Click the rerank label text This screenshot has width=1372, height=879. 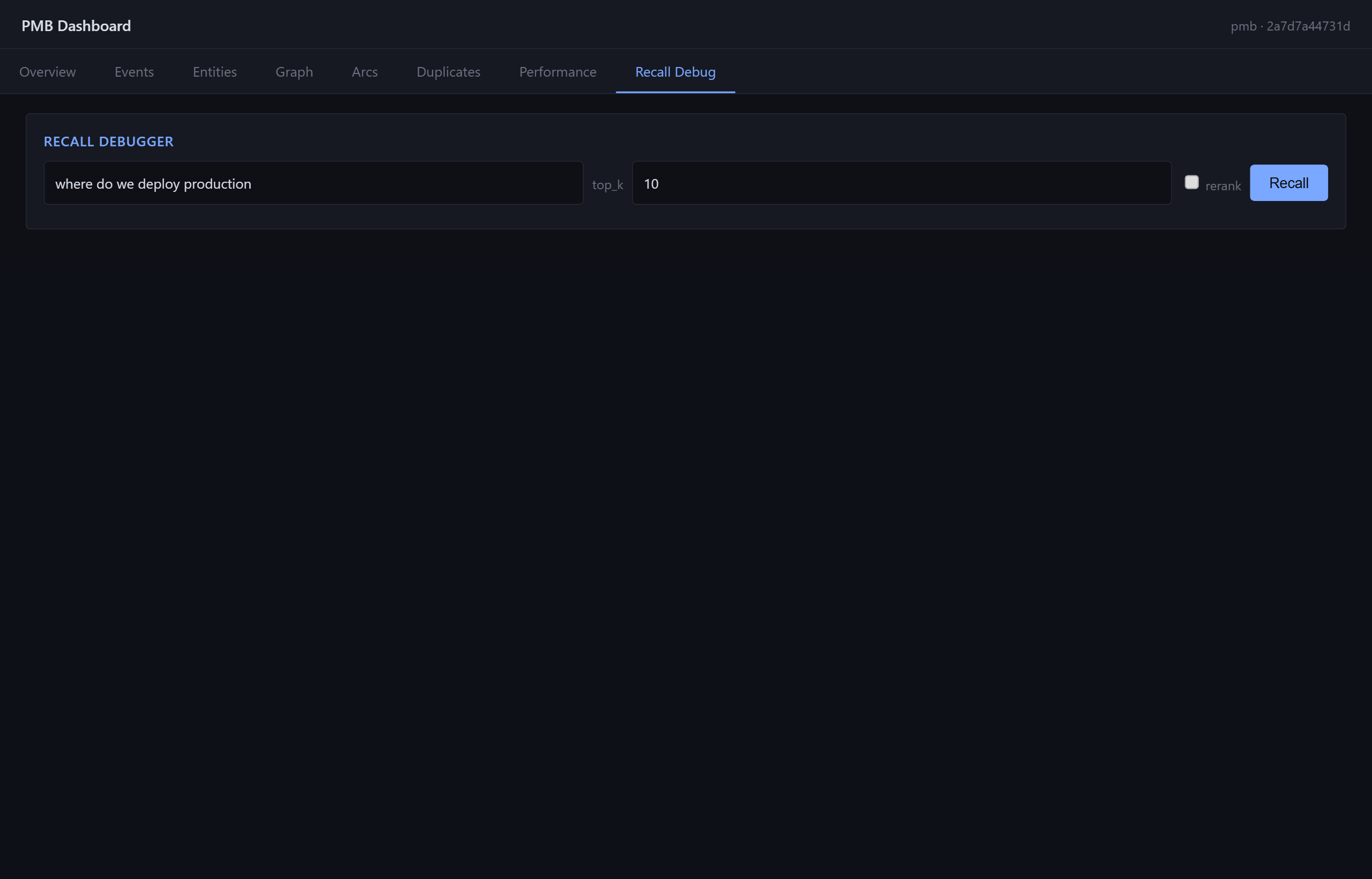click(1223, 186)
